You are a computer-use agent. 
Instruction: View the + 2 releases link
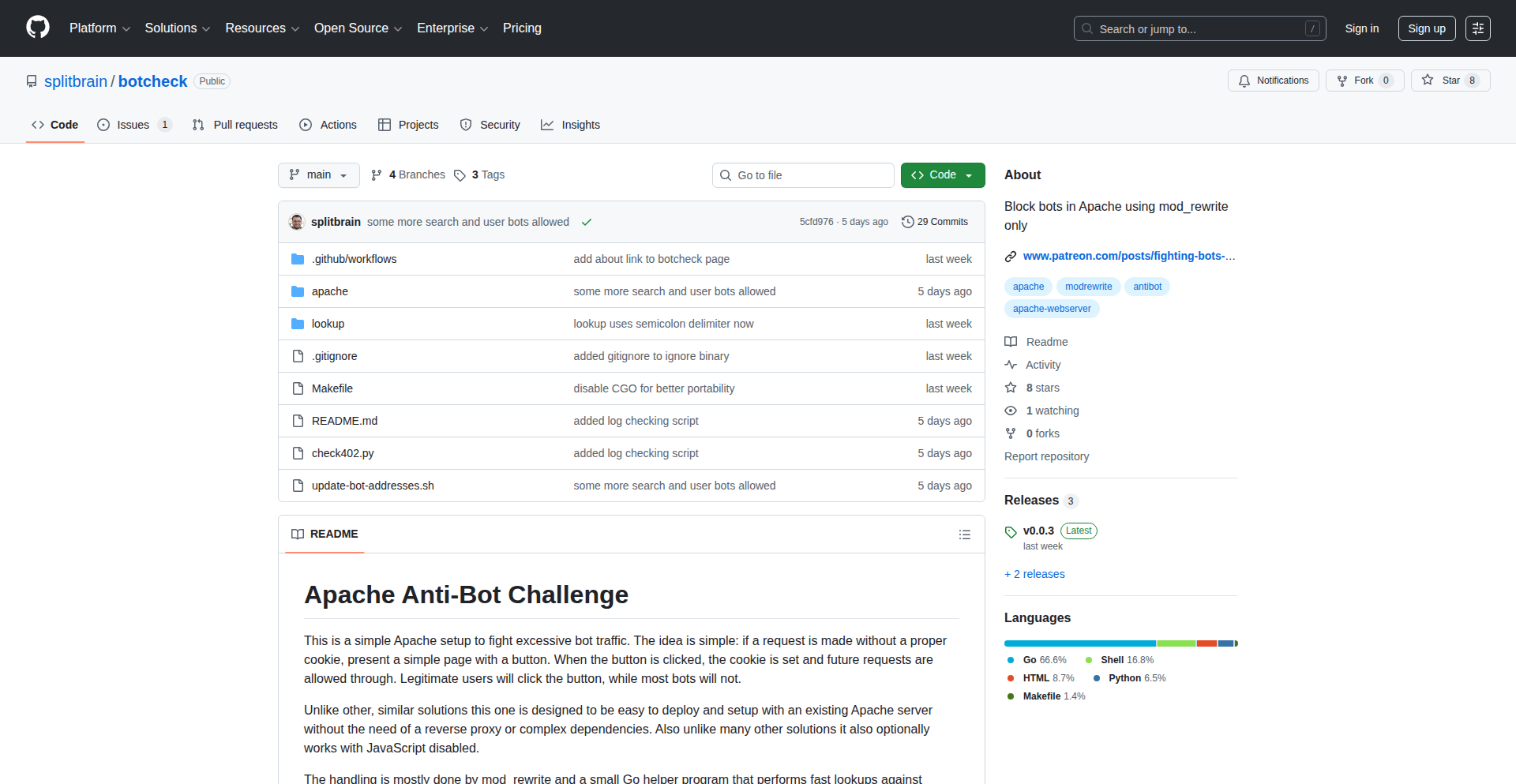click(1034, 574)
